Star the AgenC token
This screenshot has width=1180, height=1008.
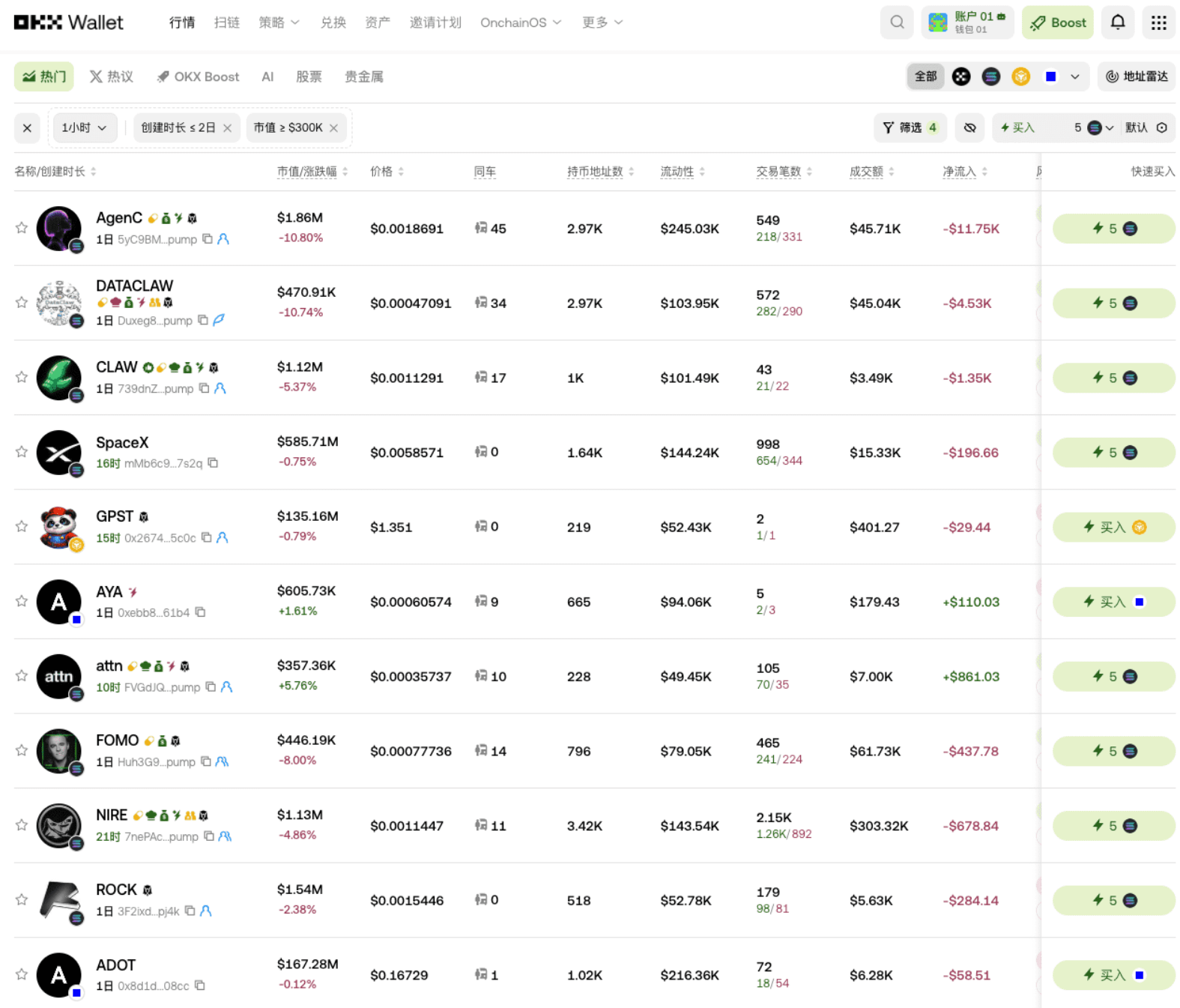[22, 228]
